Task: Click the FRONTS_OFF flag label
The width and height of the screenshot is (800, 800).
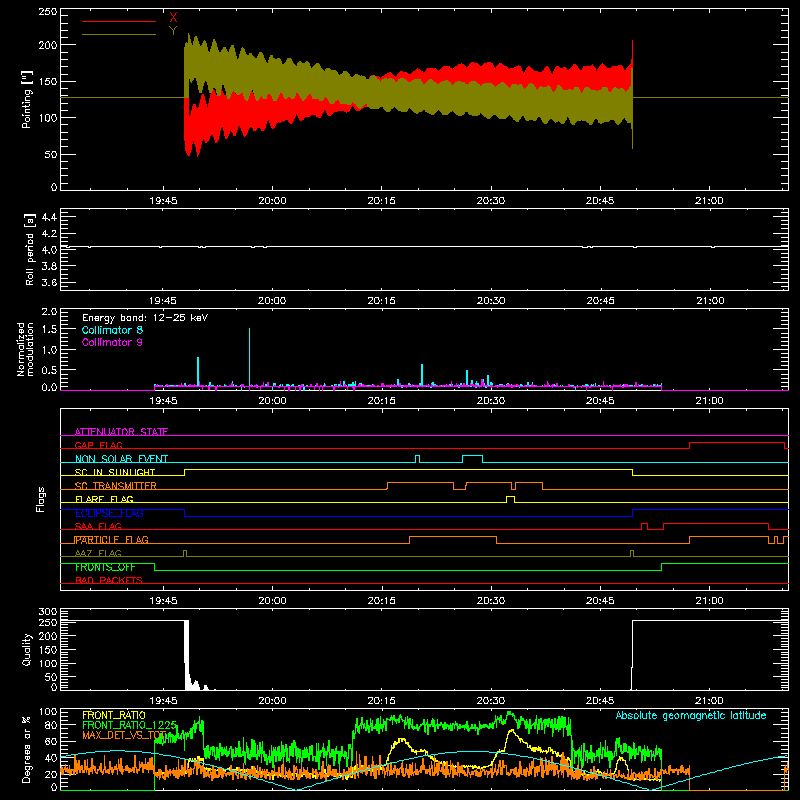Action: click(105, 567)
